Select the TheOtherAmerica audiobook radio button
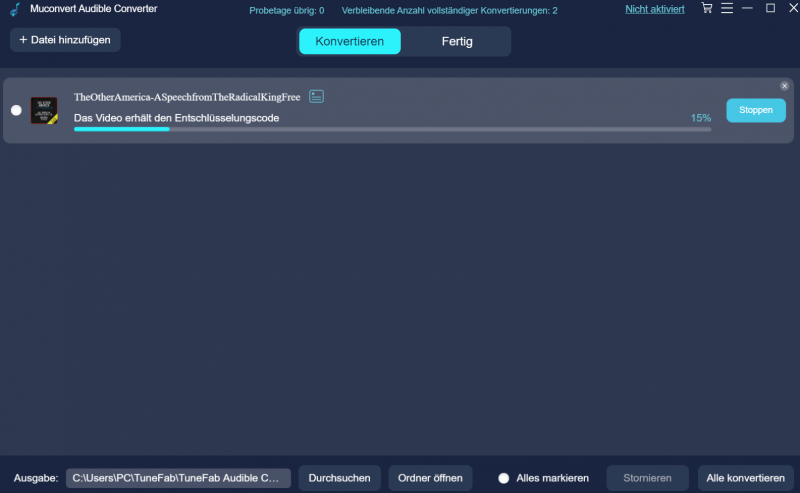 click(x=16, y=110)
